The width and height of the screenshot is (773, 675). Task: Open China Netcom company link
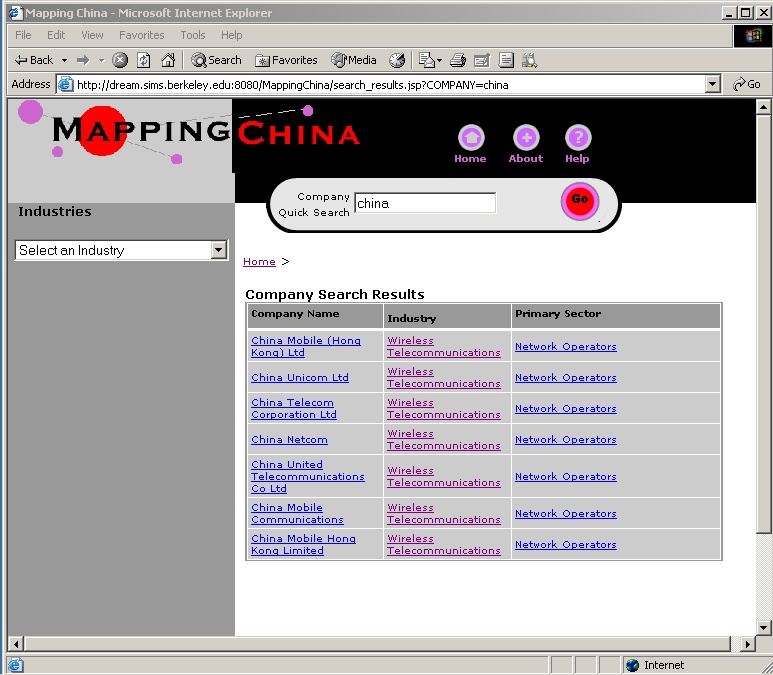click(x=289, y=440)
